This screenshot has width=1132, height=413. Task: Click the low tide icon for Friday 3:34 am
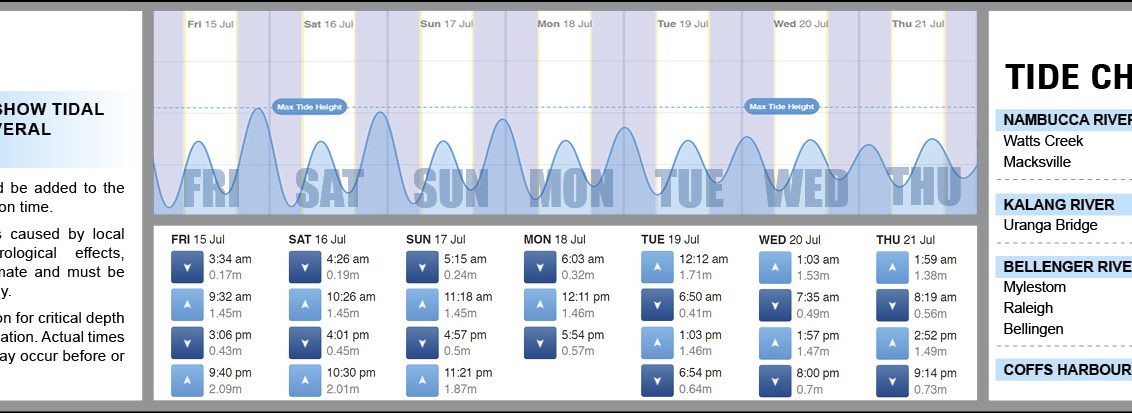(x=187, y=267)
